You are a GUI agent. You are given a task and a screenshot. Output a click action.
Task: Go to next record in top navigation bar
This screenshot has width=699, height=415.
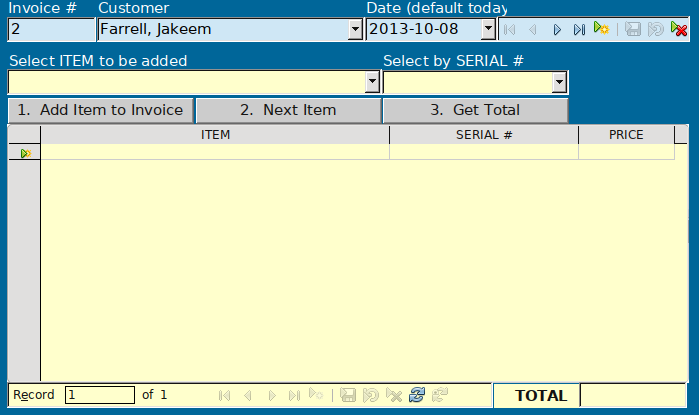[557, 30]
